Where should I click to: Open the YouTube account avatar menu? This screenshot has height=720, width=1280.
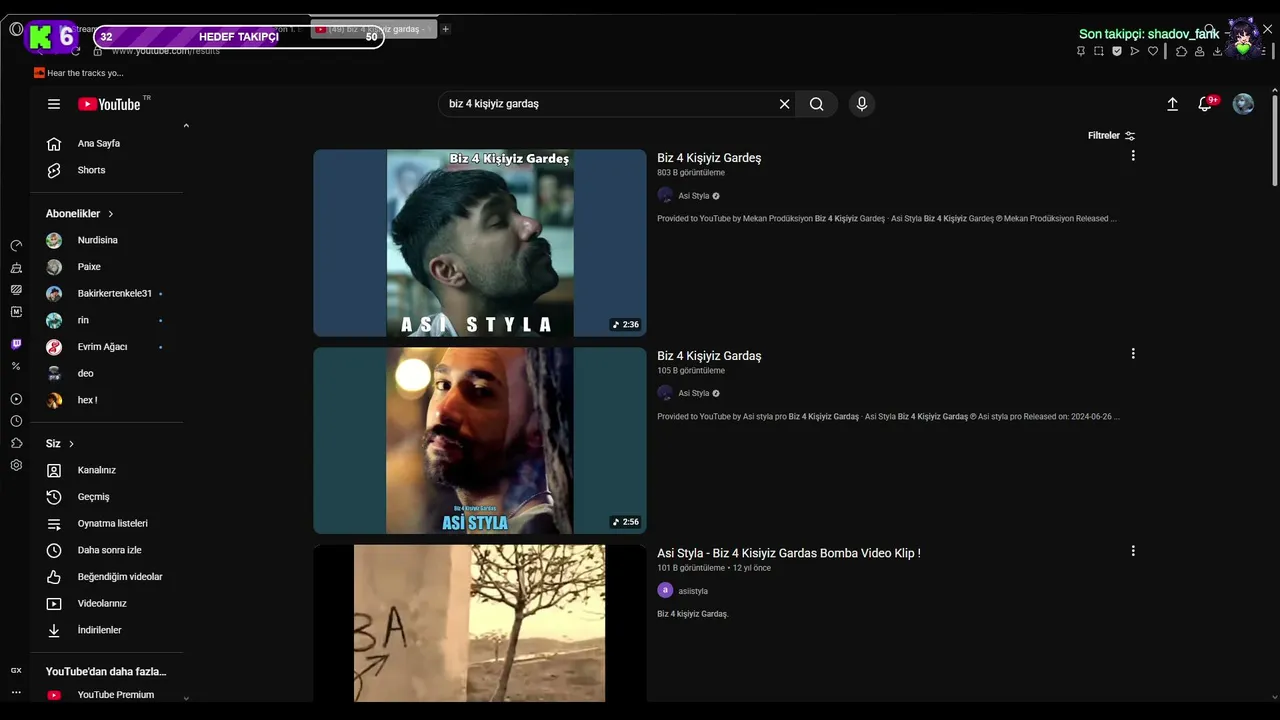1243,104
